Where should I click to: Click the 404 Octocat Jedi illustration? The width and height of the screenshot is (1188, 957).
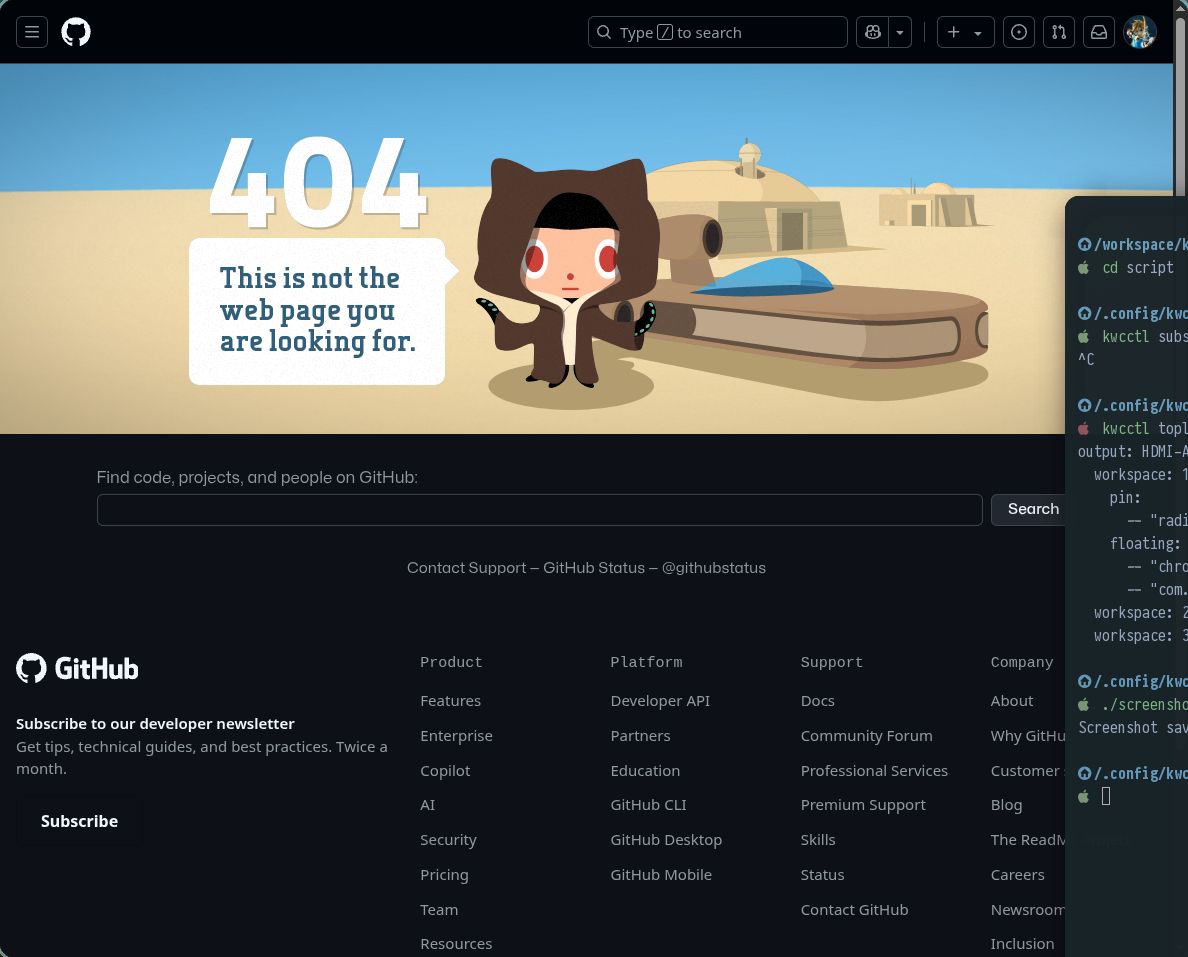click(566, 273)
